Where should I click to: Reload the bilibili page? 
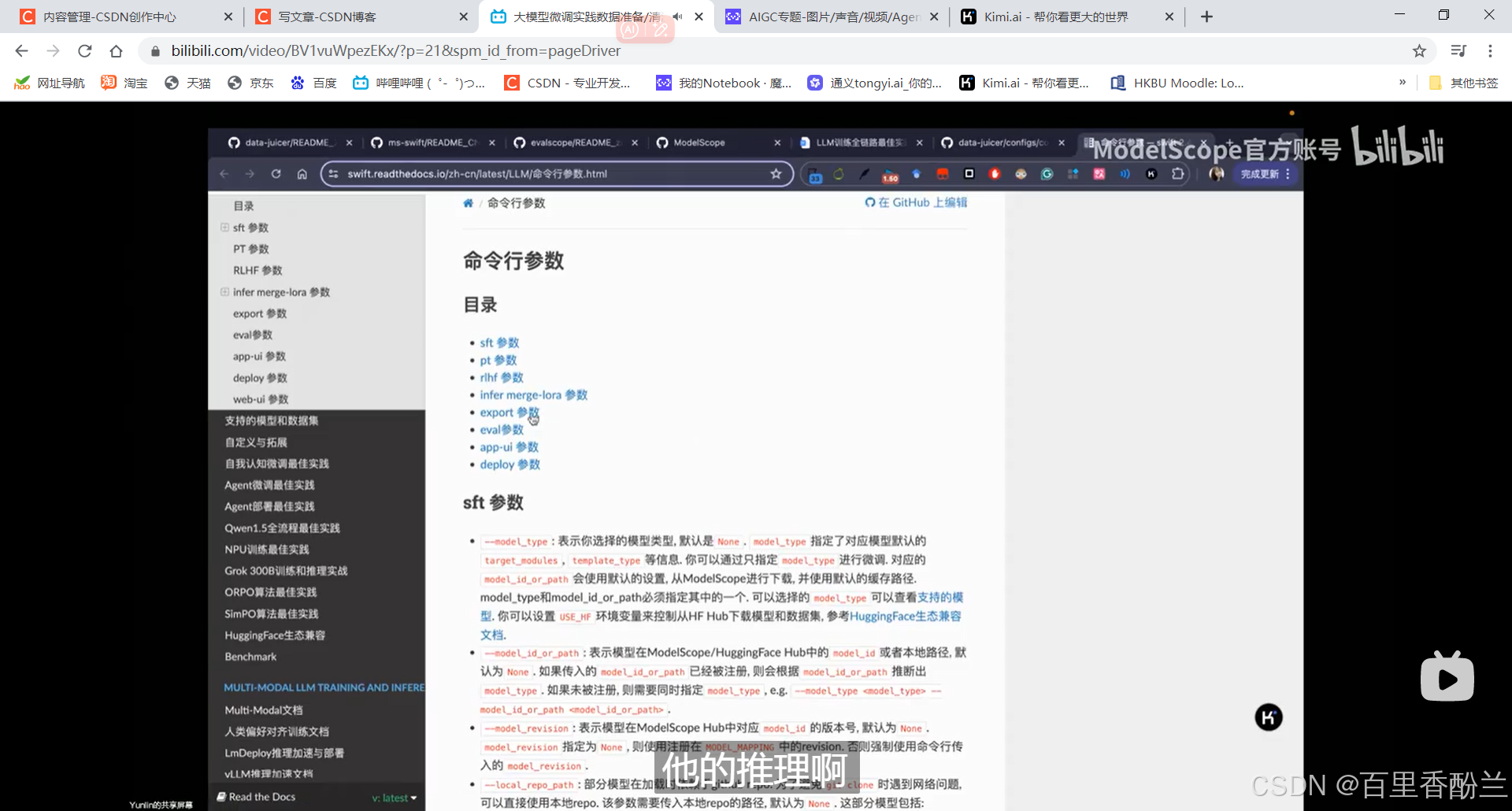click(84, 50)
